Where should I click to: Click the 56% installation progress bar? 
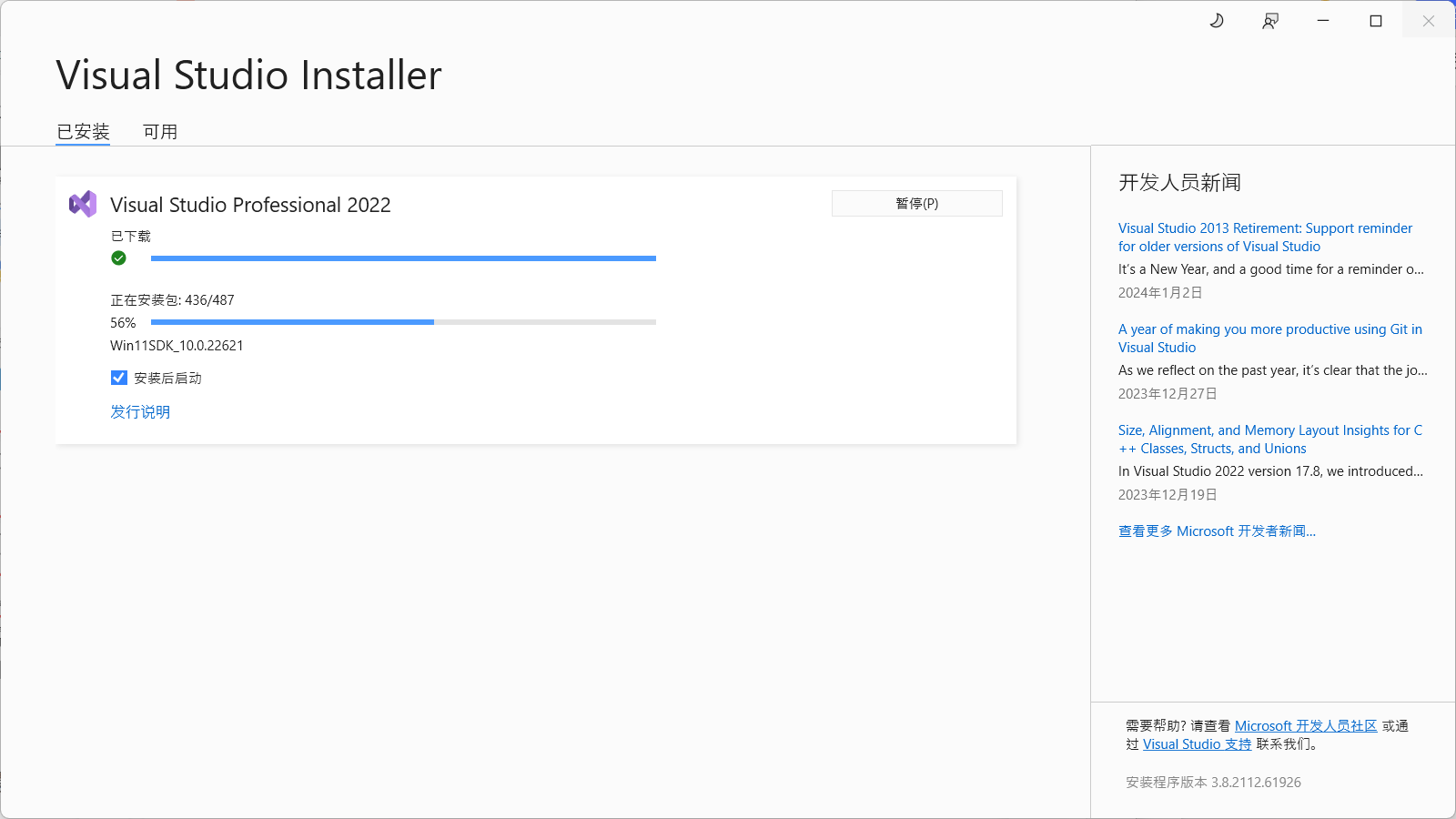point(403,322)
